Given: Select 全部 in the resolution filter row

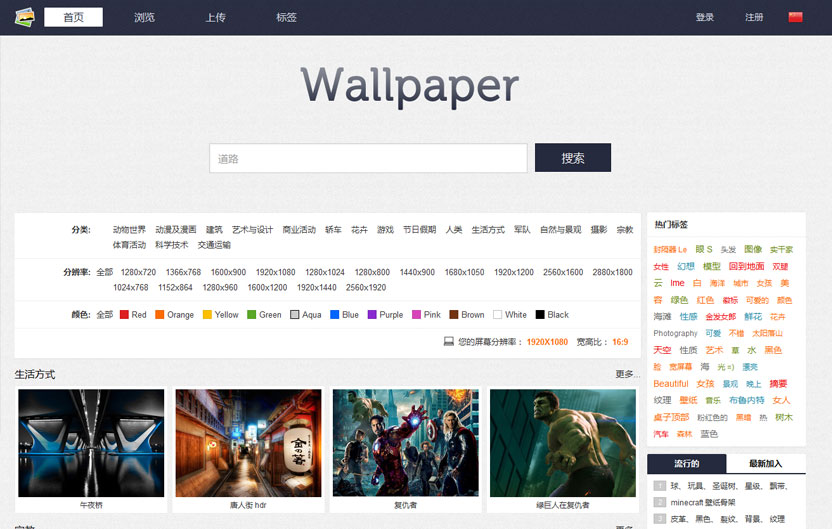Looking at the screenshot, I should (x=105, y=272).
